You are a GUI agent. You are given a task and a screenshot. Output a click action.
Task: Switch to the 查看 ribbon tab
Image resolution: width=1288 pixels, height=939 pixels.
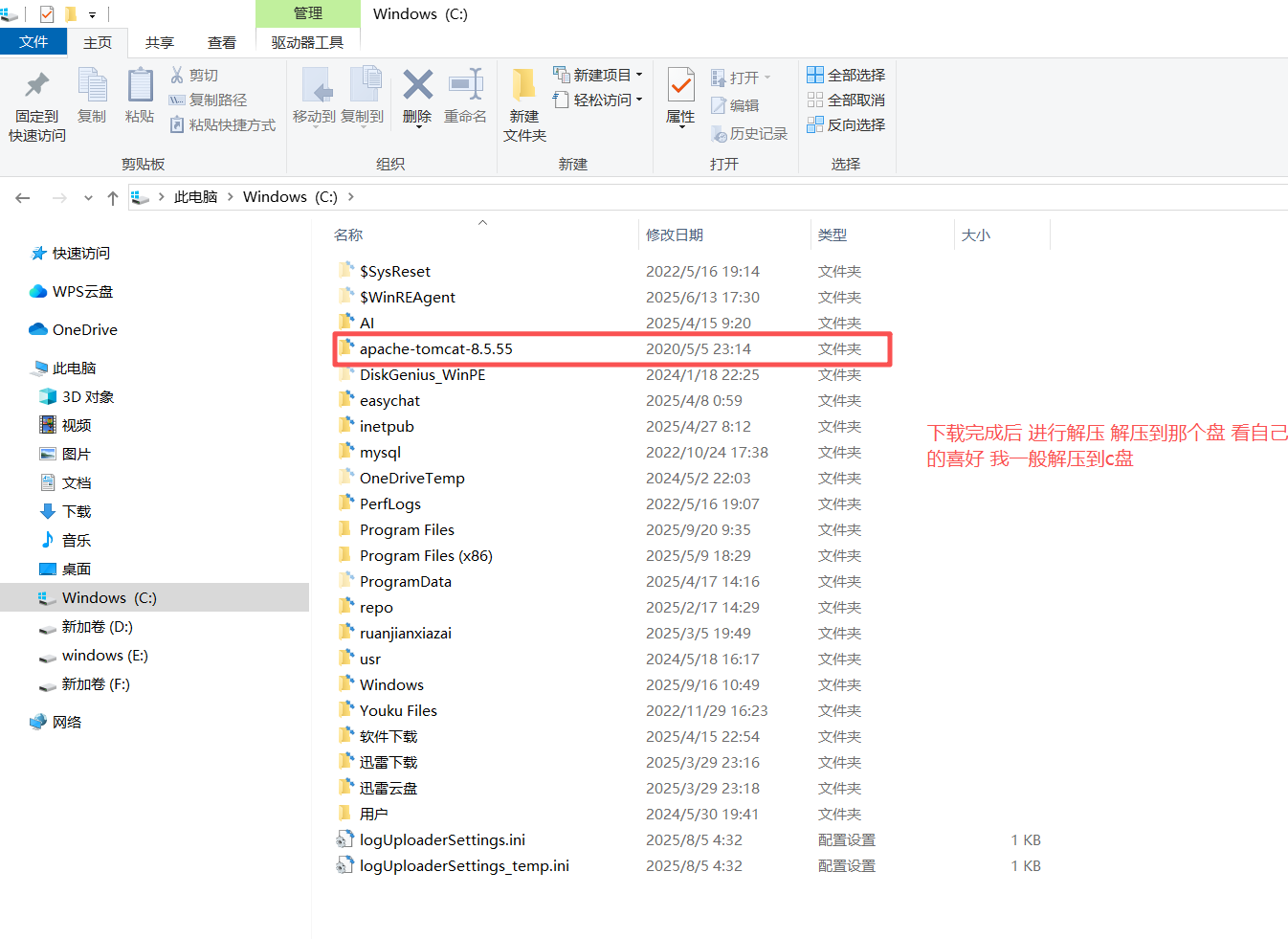[x=222, y=42]
